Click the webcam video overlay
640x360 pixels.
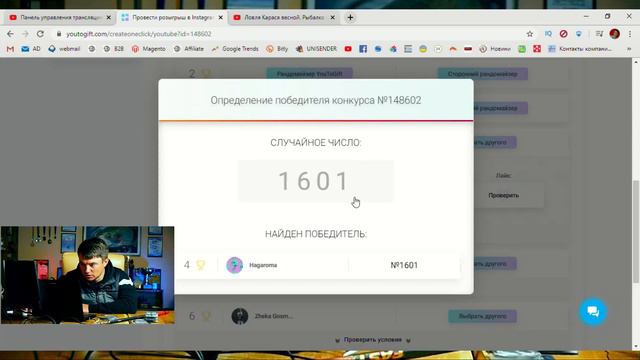tap(87, 275)
